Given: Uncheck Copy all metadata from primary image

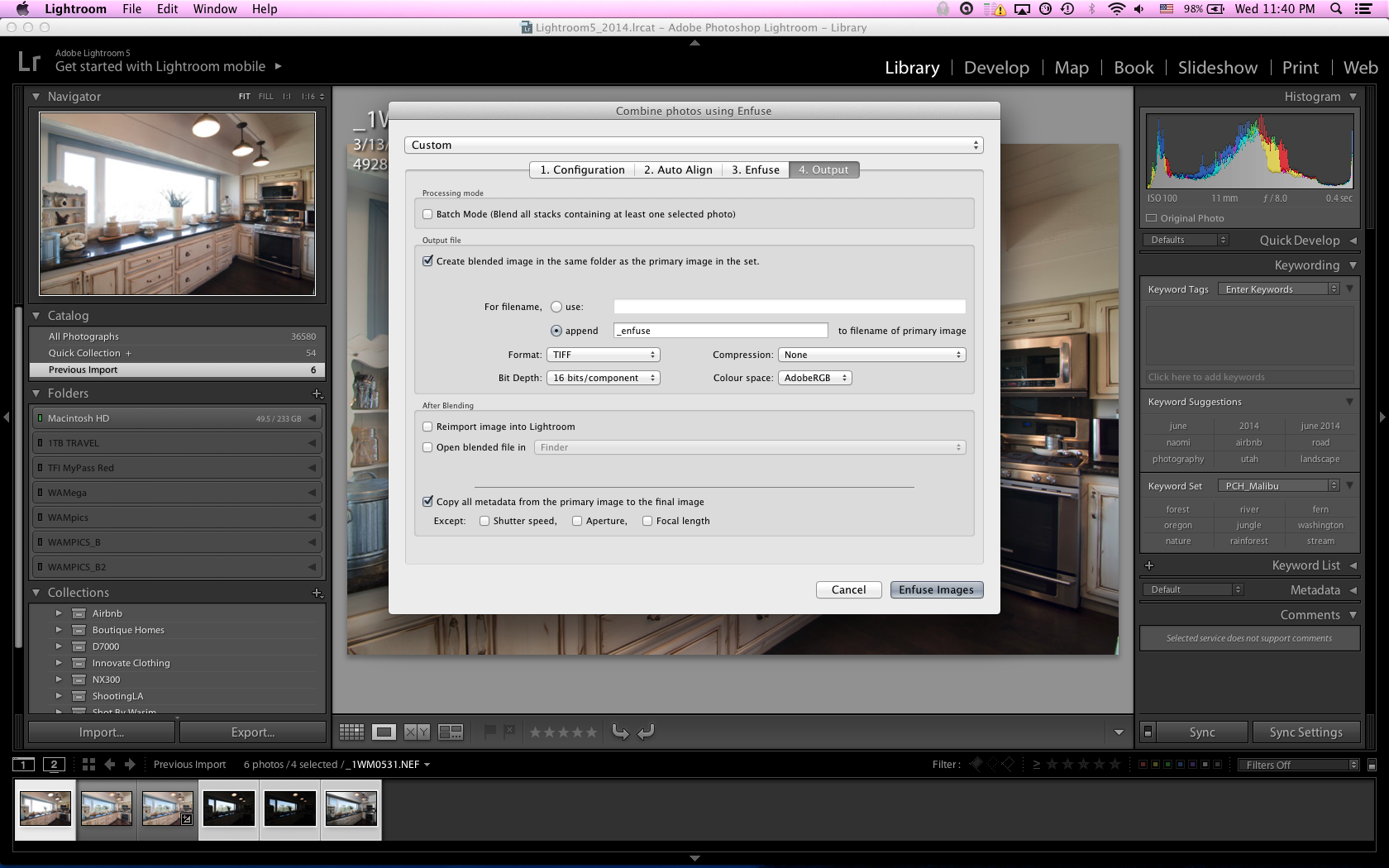Looking at the screenshot, I should [x=427, y=502].
